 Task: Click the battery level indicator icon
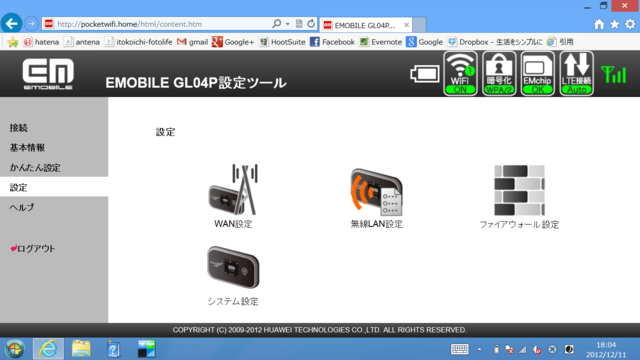tap(424, 74)
